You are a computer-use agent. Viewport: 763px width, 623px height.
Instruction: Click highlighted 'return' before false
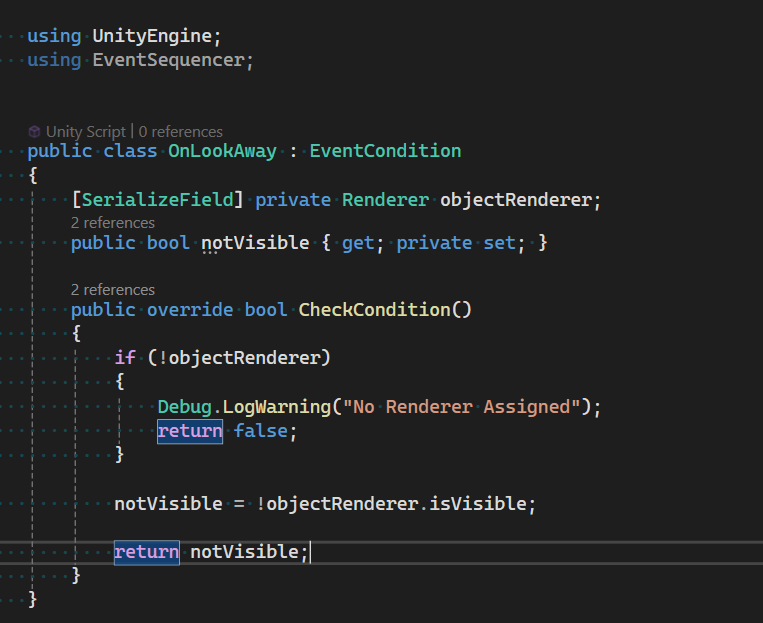point(190,431)
